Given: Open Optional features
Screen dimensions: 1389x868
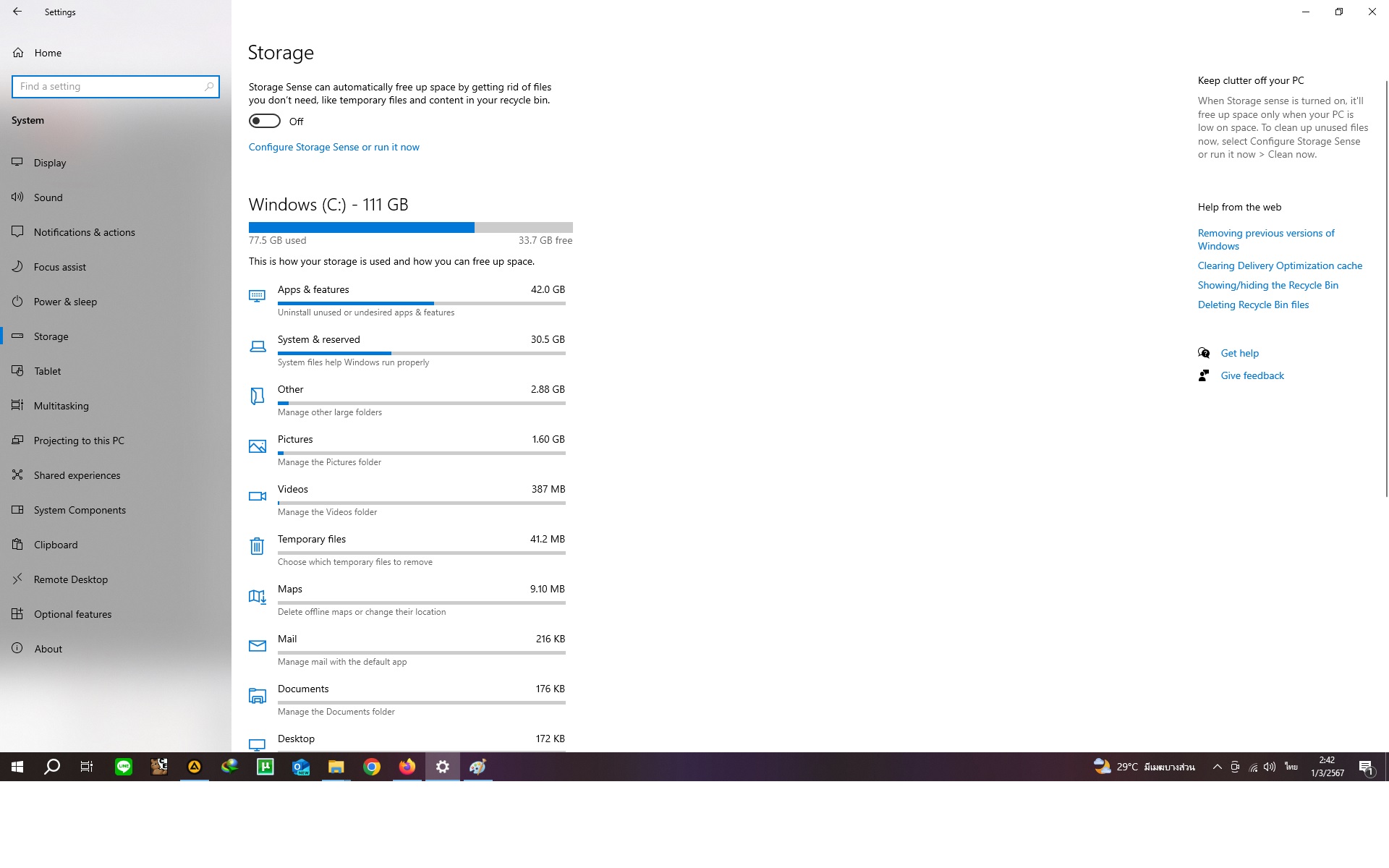Looking at the screenshot, I should pos(116,614).
